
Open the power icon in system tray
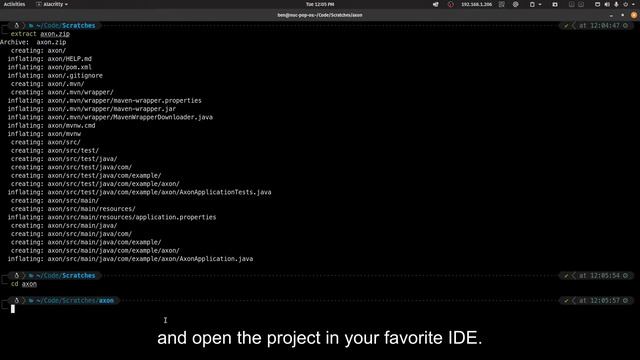tap(626, 4)
